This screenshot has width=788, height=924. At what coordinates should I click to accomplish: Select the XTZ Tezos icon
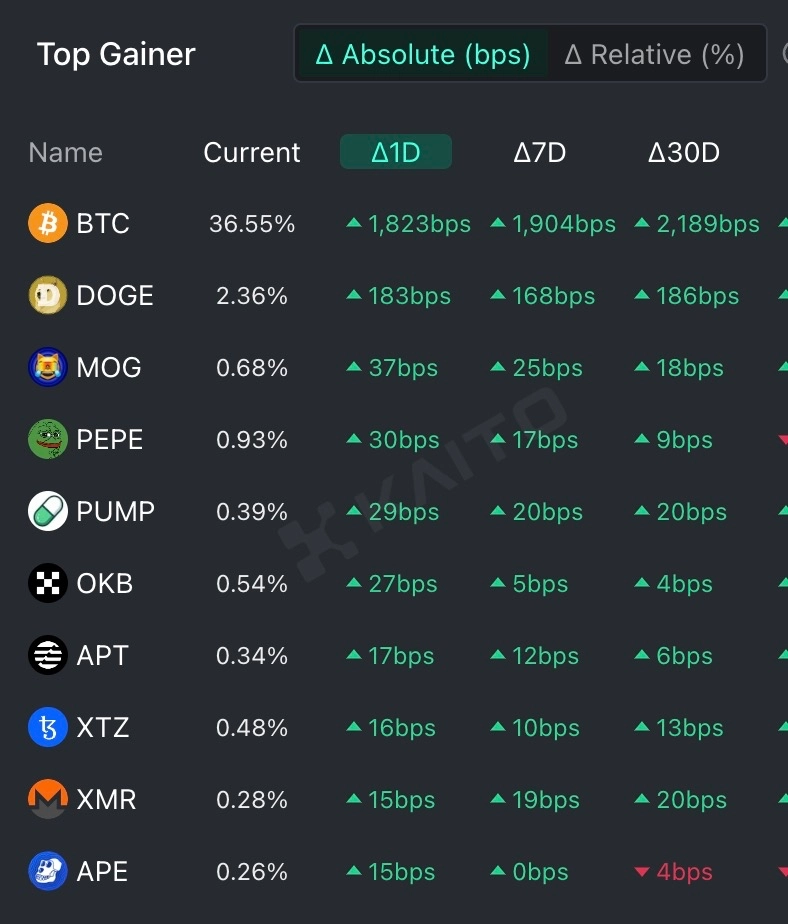pyautogui.click(x=47, y=728)
